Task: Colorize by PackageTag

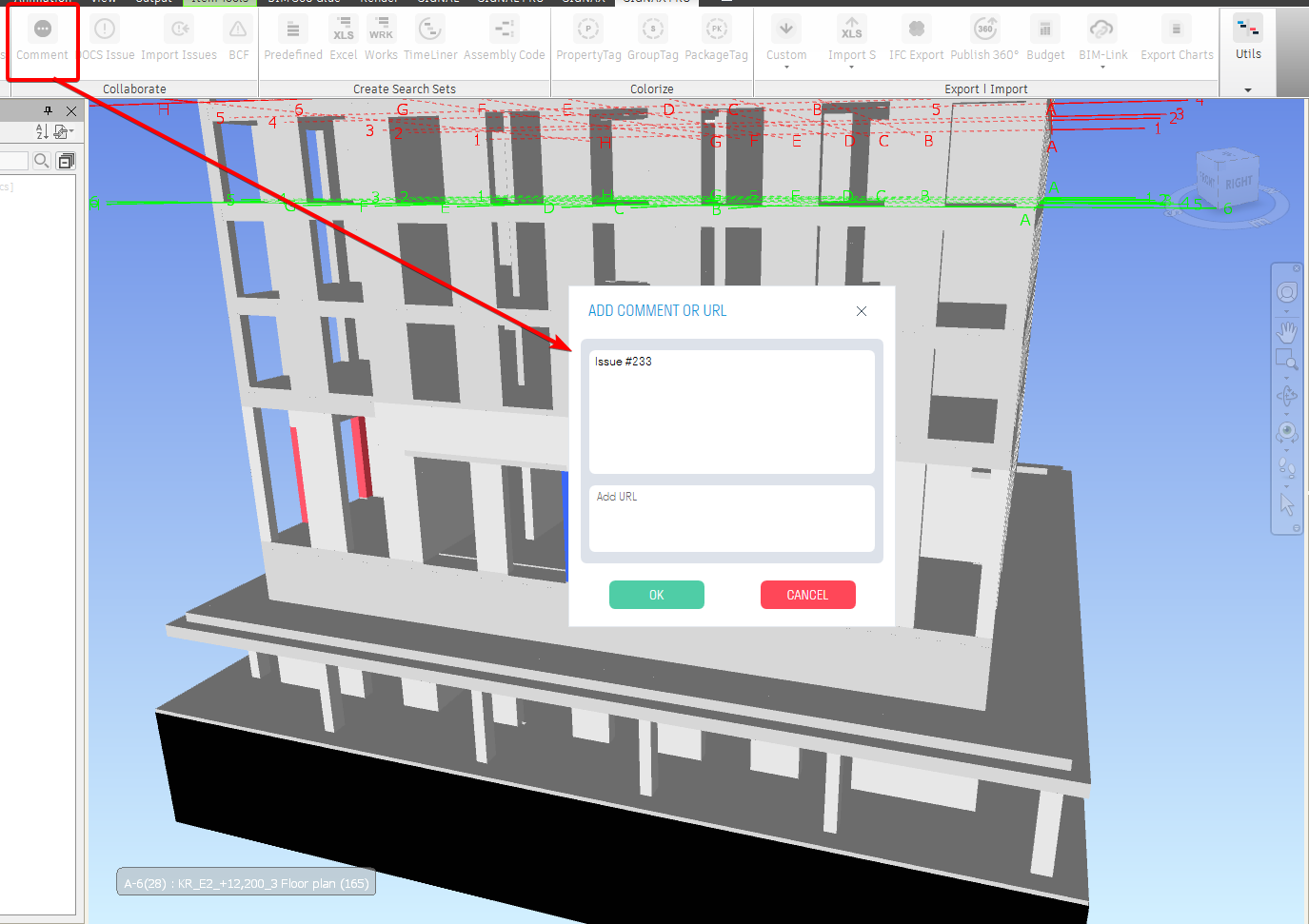Action: [716, 40]
